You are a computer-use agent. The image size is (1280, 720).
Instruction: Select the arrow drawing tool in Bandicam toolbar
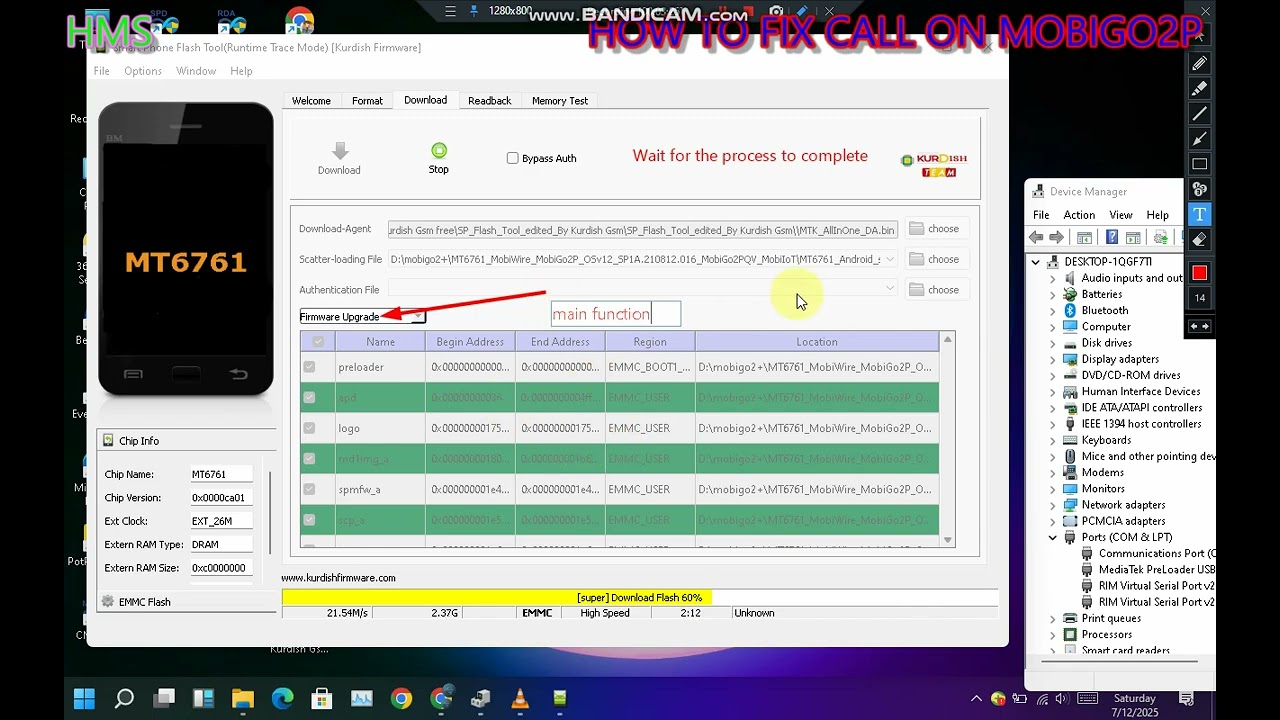pos(1200,138)
